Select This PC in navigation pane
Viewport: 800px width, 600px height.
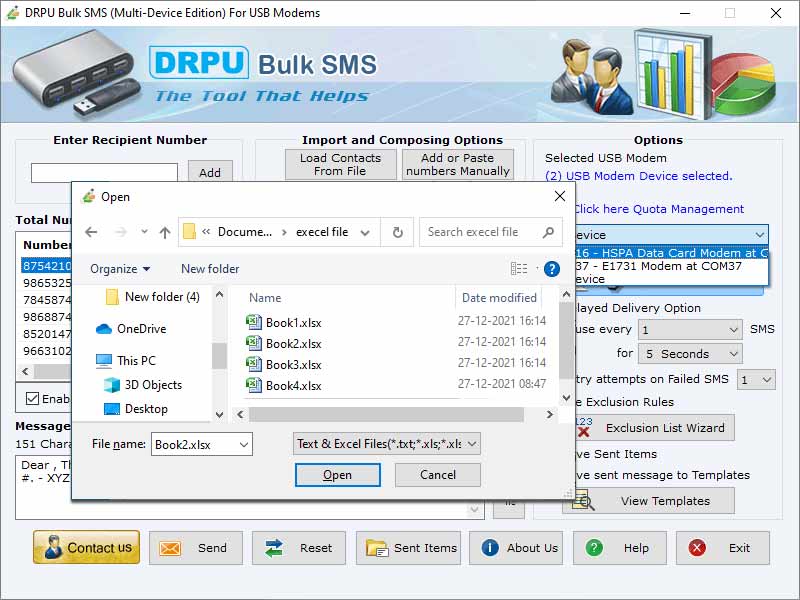tap(126, 361)
